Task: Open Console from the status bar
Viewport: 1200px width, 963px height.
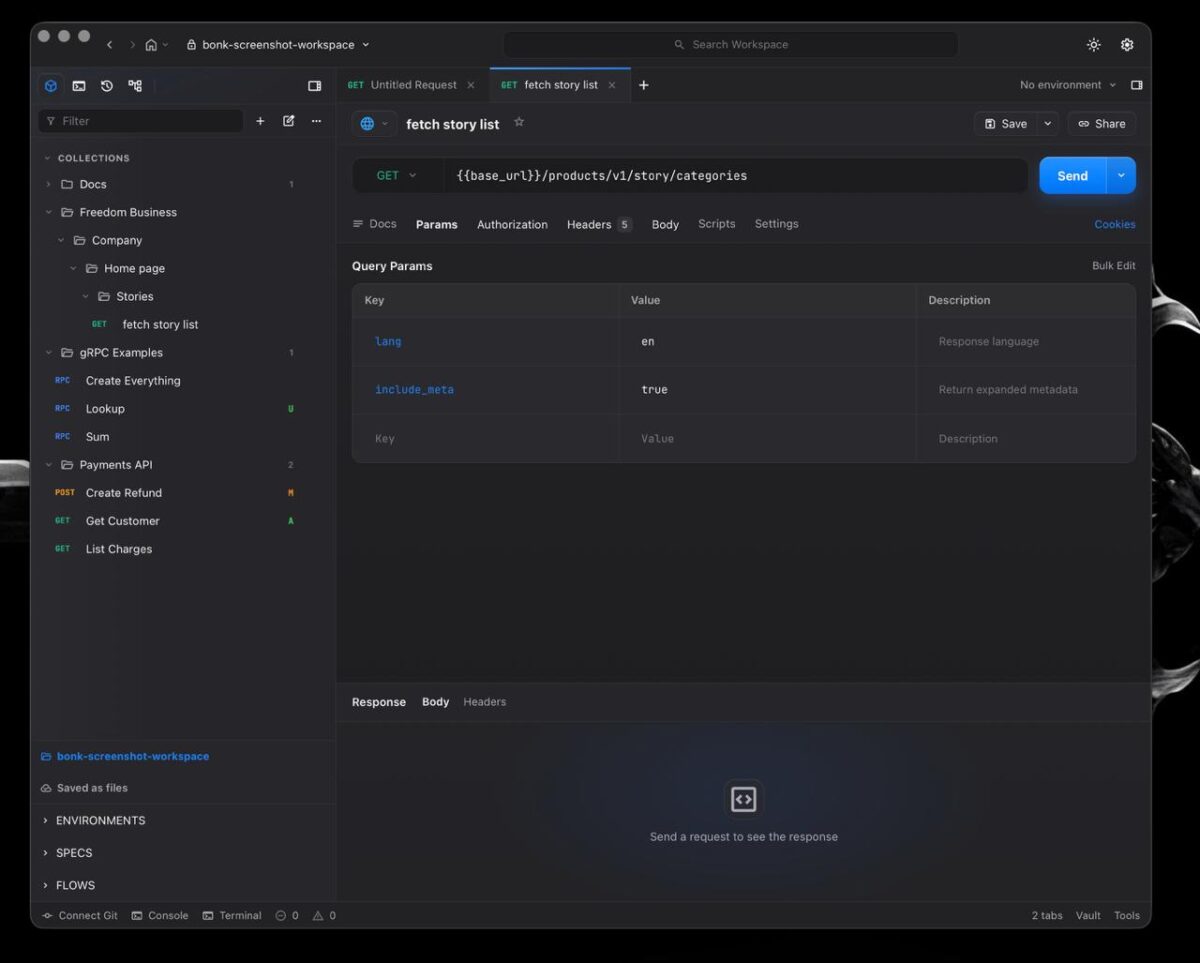Action: (160, 915)
